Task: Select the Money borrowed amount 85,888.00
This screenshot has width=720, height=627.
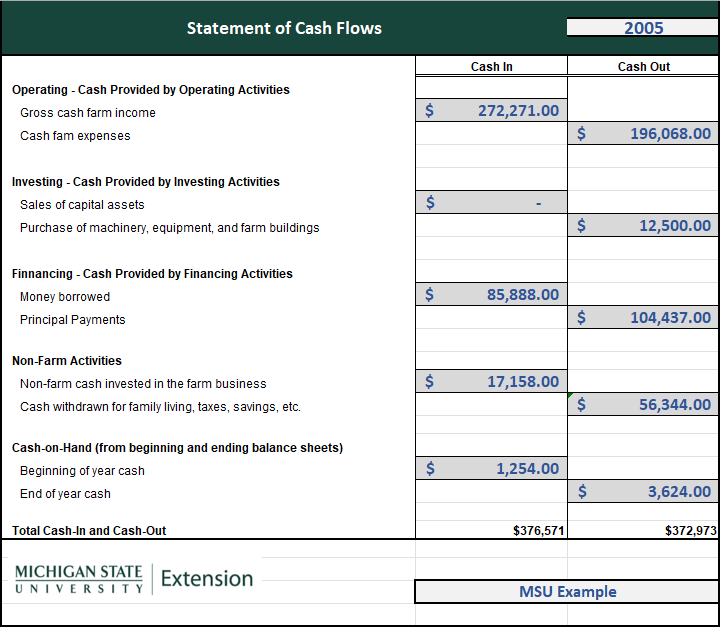Action: coord(491,295)
